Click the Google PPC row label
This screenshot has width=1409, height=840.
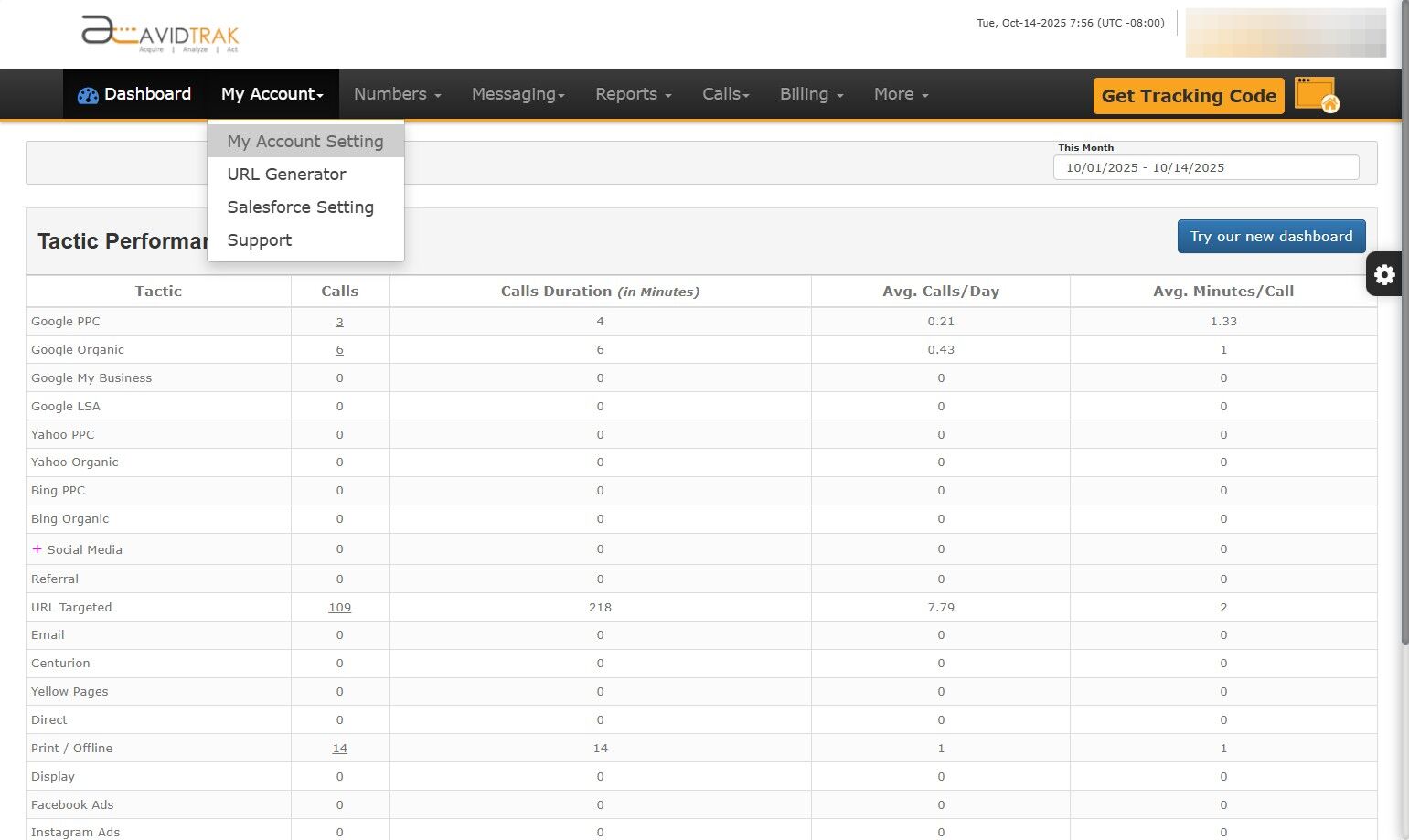point(66,322)
